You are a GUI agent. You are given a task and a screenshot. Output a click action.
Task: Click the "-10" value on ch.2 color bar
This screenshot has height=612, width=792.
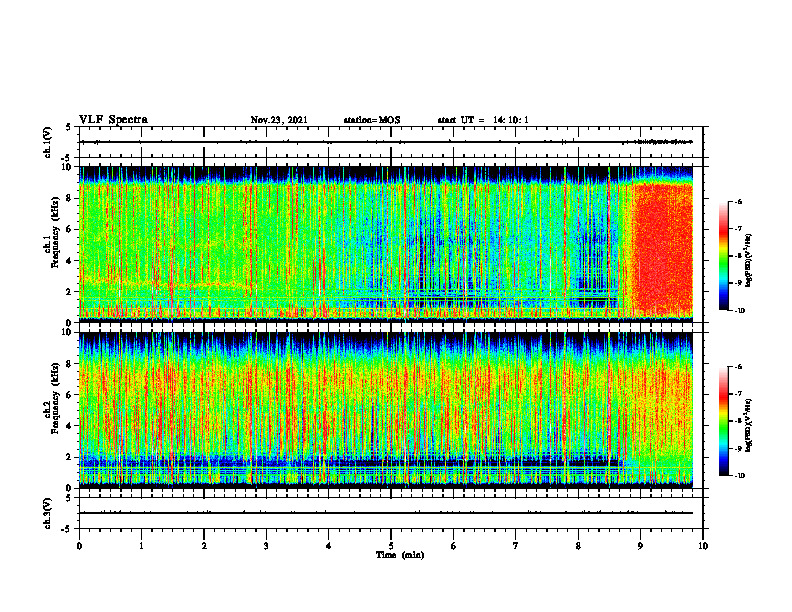[740, 476]
